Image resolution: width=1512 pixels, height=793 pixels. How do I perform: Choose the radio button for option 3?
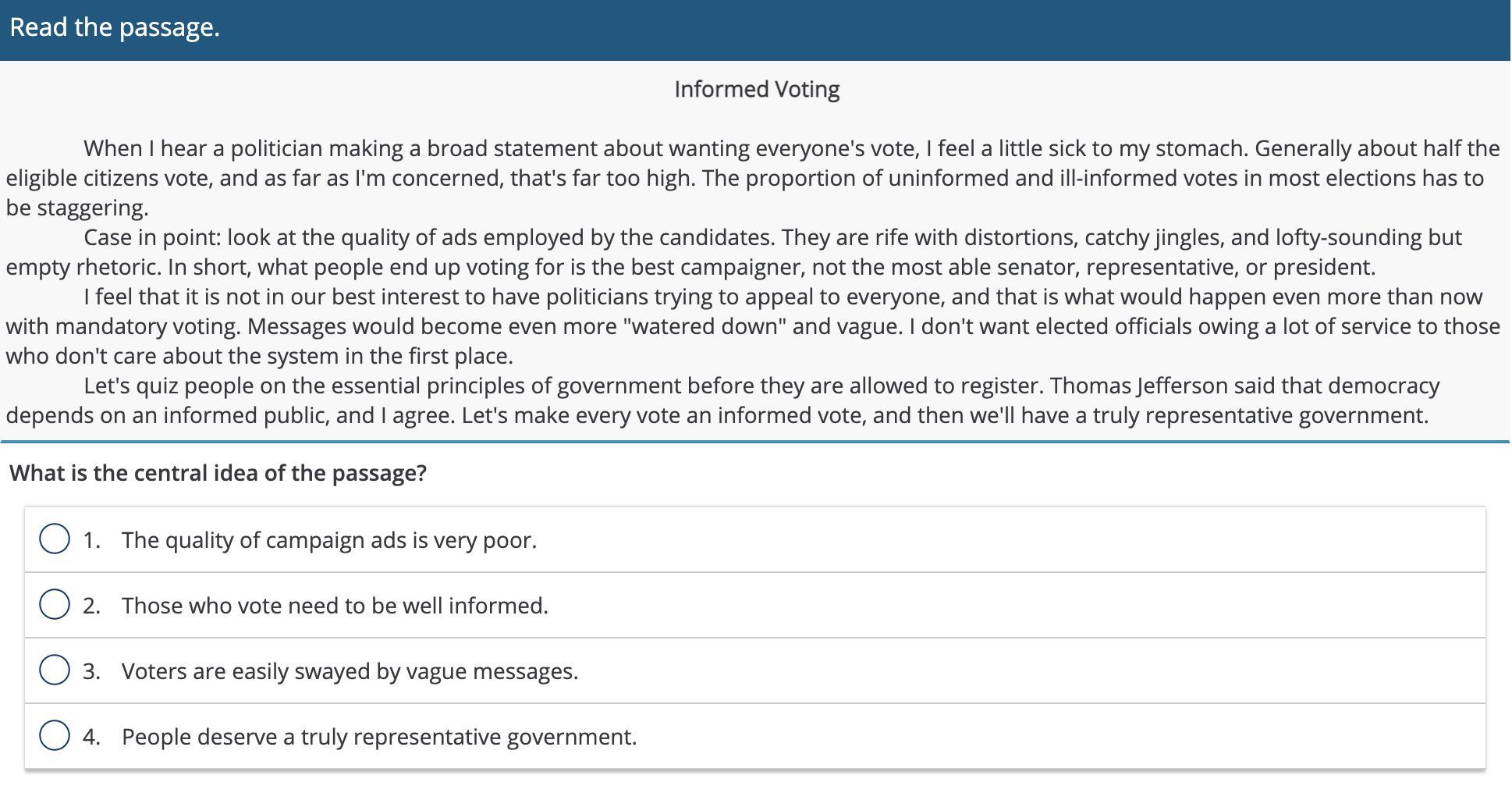point(55,670)
